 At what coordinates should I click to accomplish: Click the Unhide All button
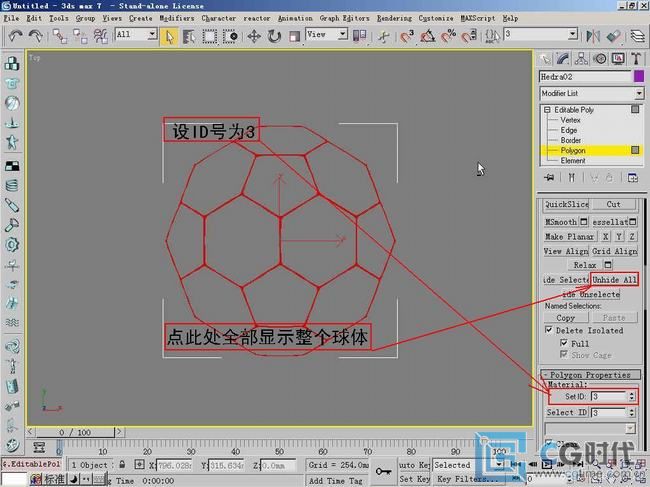click(614, 279)
